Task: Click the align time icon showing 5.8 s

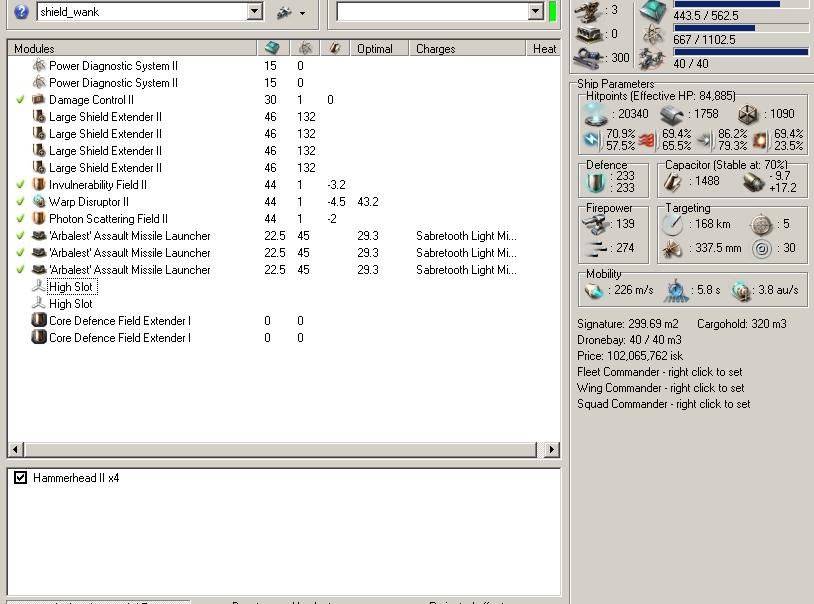Action: coord(676,291)
